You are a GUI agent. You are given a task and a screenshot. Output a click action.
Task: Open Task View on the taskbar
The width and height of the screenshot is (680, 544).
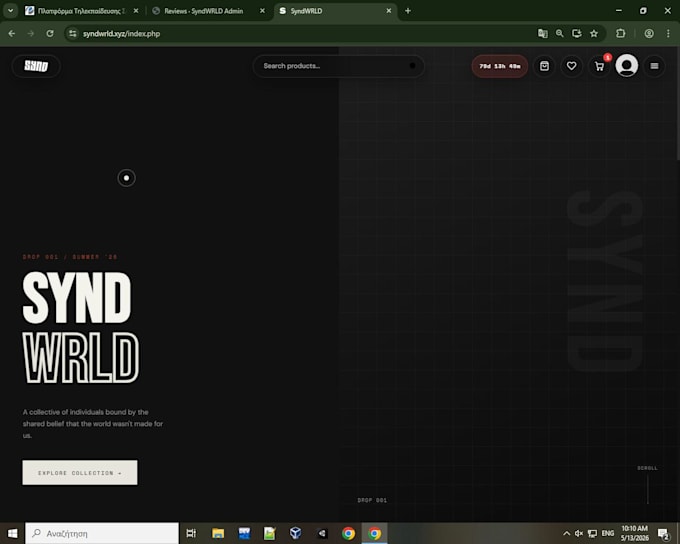tap(191, 533)
